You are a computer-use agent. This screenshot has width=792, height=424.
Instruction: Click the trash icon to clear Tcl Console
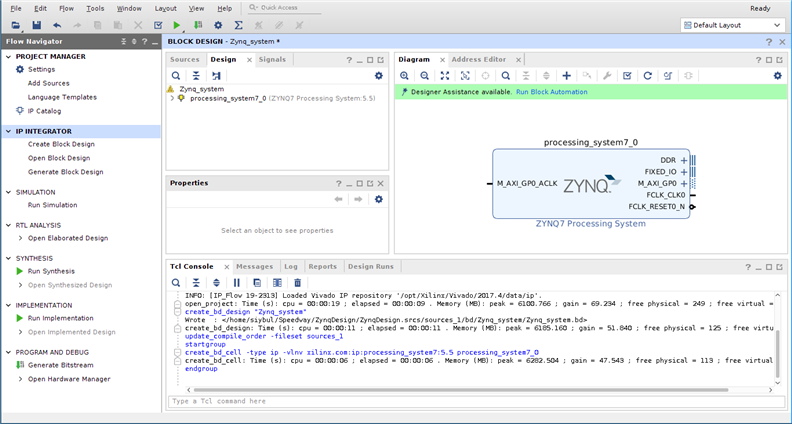(297, 283)
